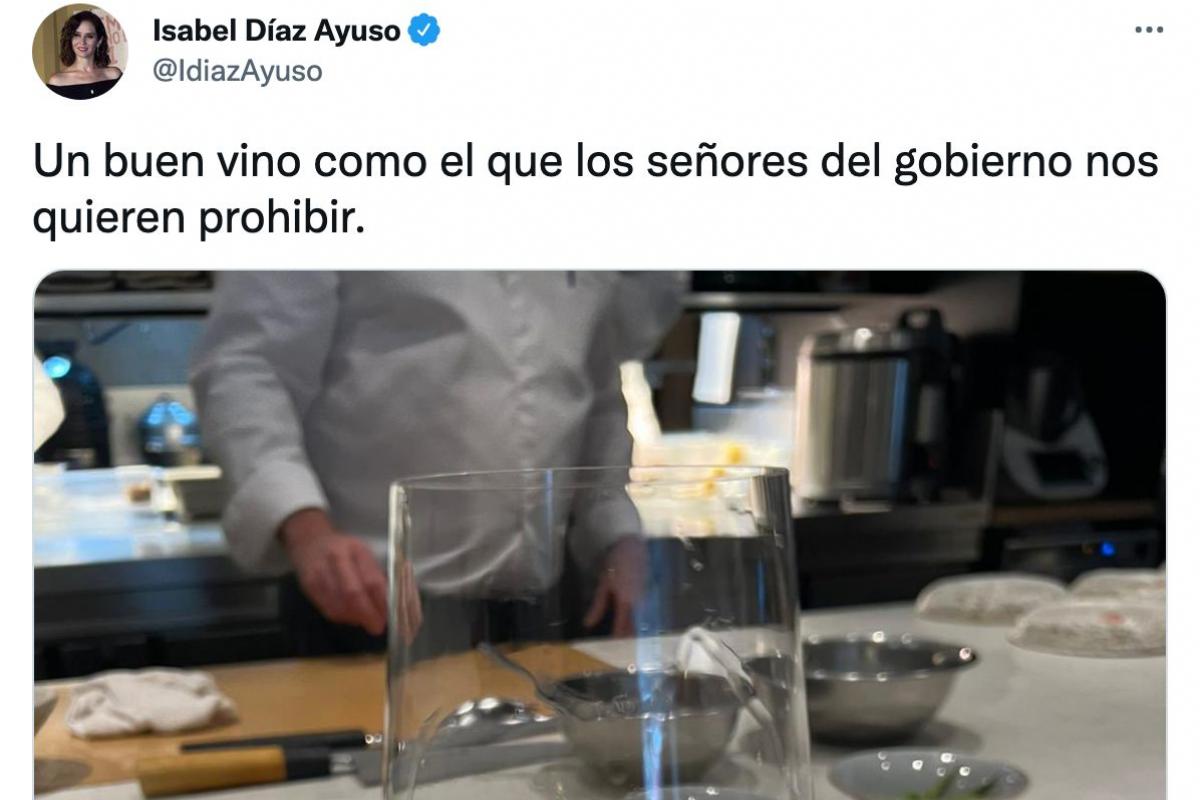This screenshot has width=1200, height=800.
Task: Click the blue verified badge
Action: (427, 32)
